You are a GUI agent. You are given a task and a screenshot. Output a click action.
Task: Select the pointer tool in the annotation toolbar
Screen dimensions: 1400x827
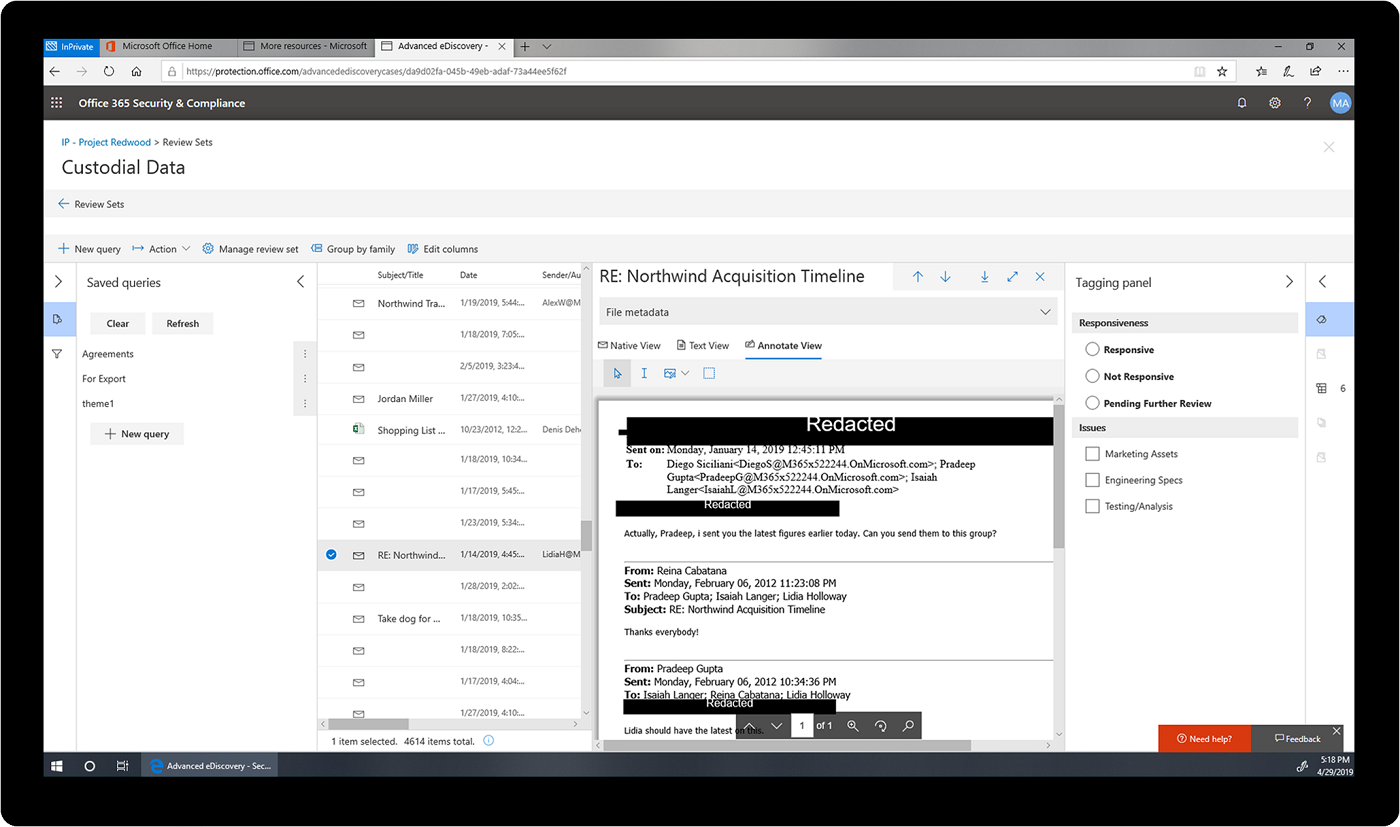click(617, 373)
